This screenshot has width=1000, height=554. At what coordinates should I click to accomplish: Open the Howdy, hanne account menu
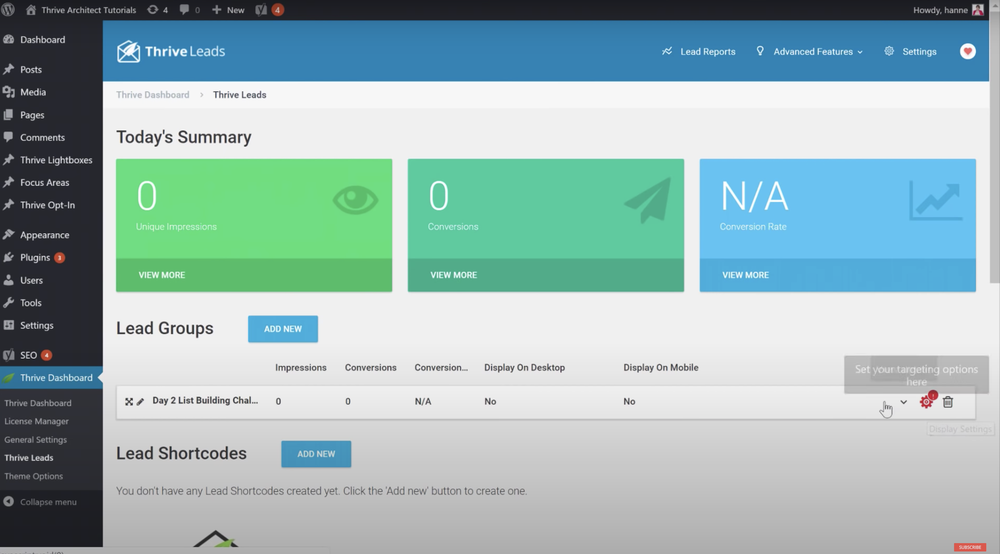pyautogui.click(x=948, y=10)
